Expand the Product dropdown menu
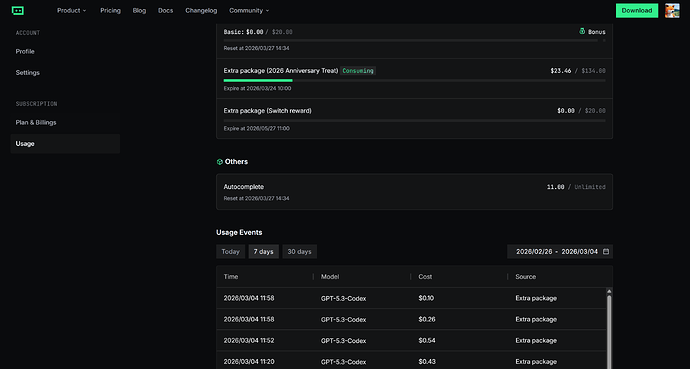690x369 pixels. [x=72, y=11]
